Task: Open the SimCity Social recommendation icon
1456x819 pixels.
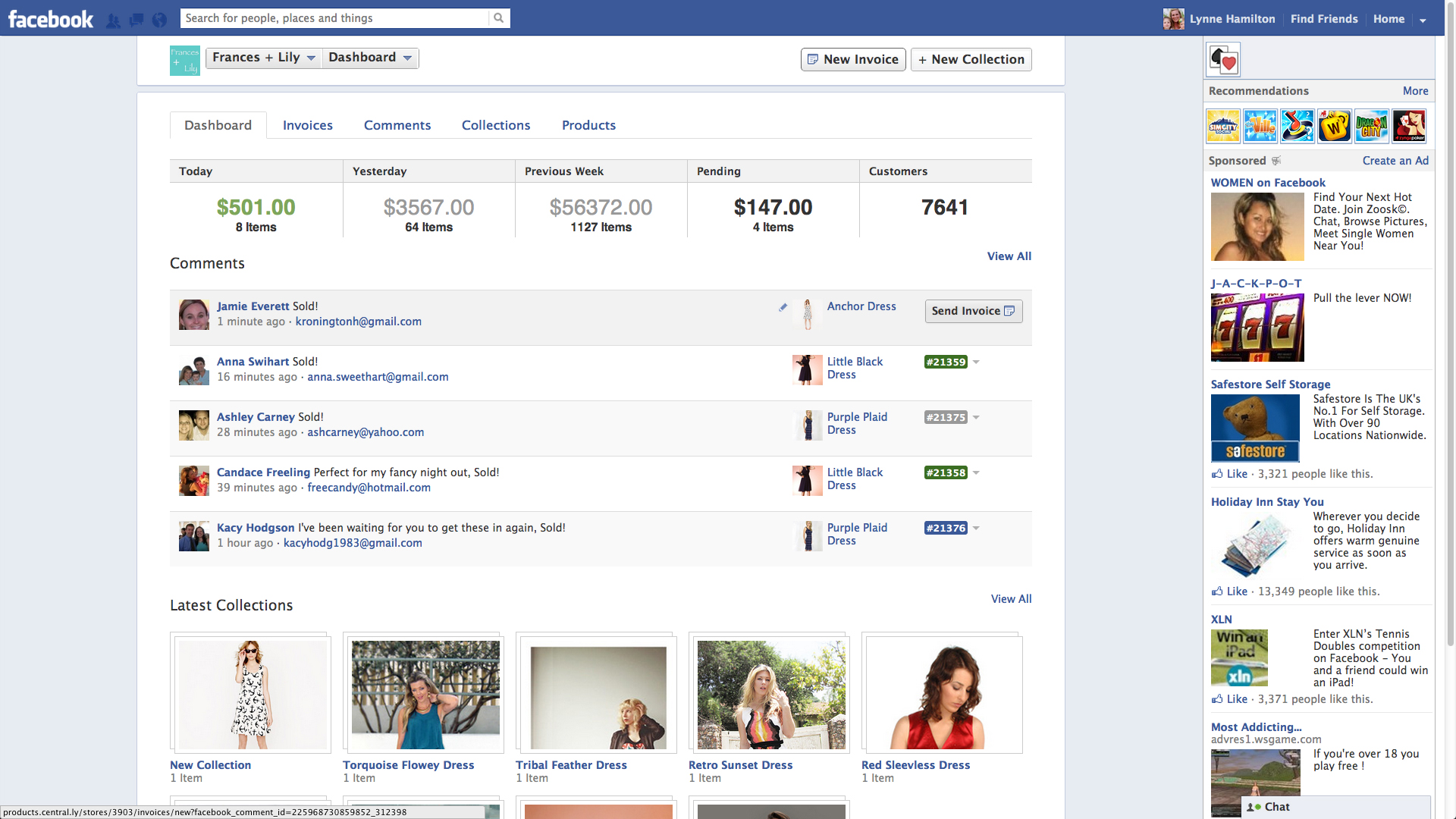Action: pos(1223,127)
